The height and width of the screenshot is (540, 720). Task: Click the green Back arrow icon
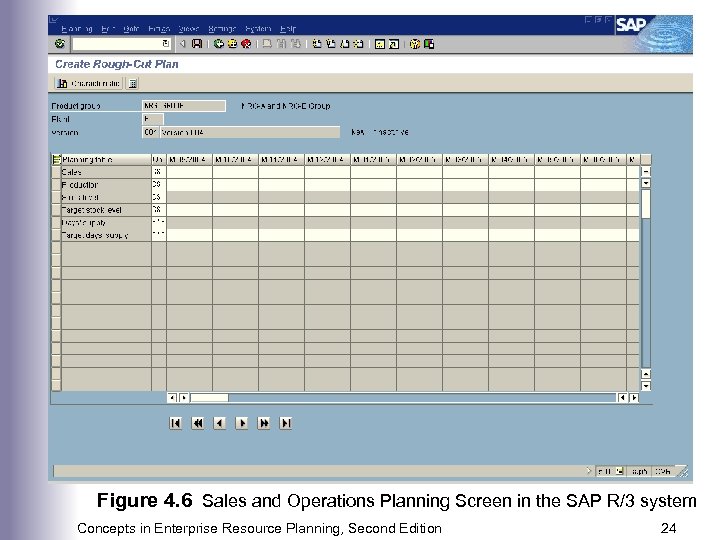[219, 44]
